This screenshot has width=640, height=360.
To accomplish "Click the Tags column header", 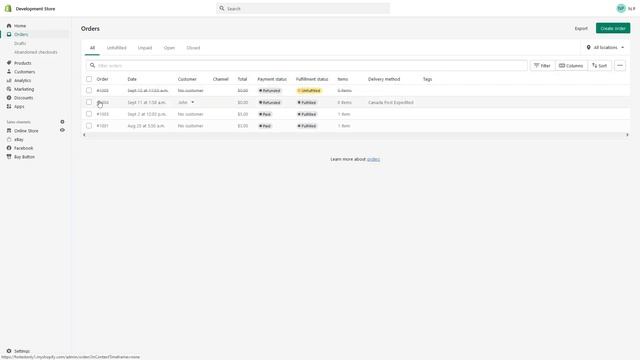I will click(427, 79).
